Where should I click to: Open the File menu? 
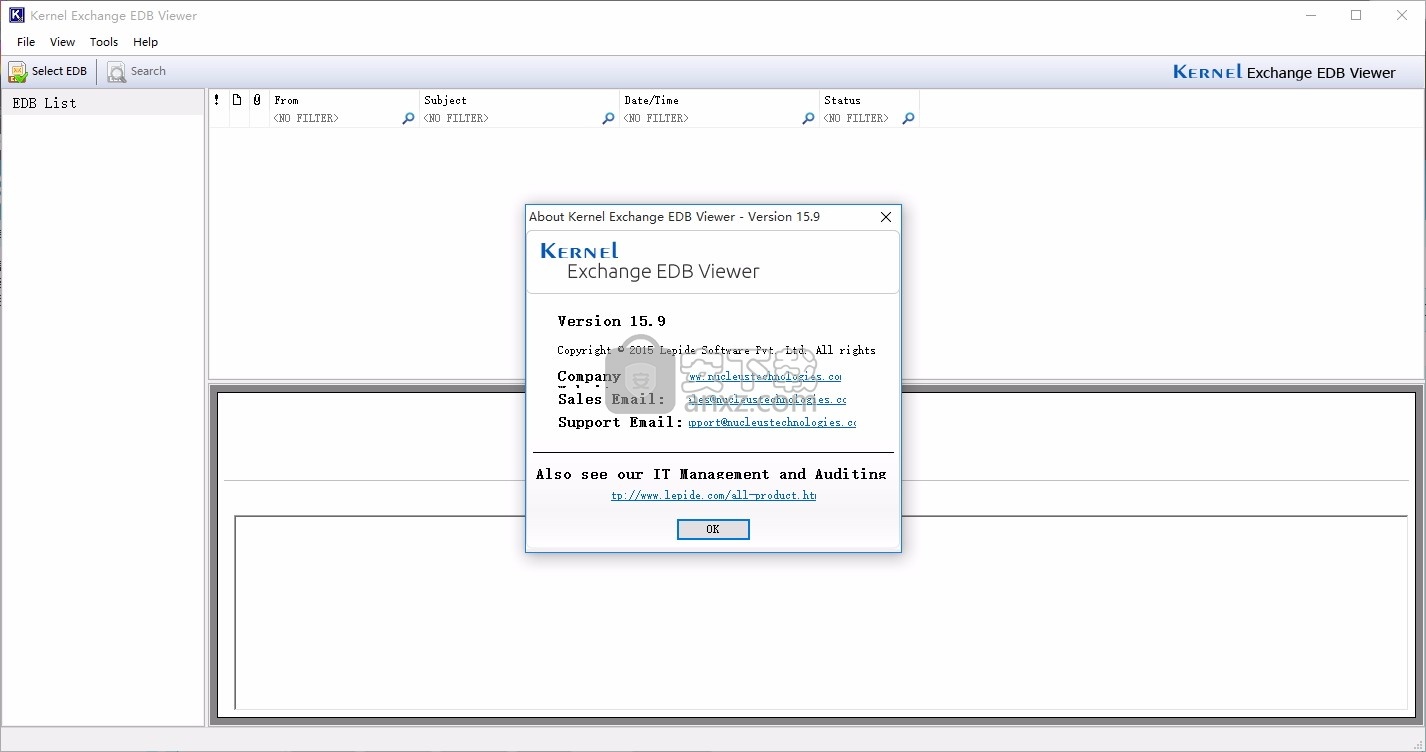[26, 42]
